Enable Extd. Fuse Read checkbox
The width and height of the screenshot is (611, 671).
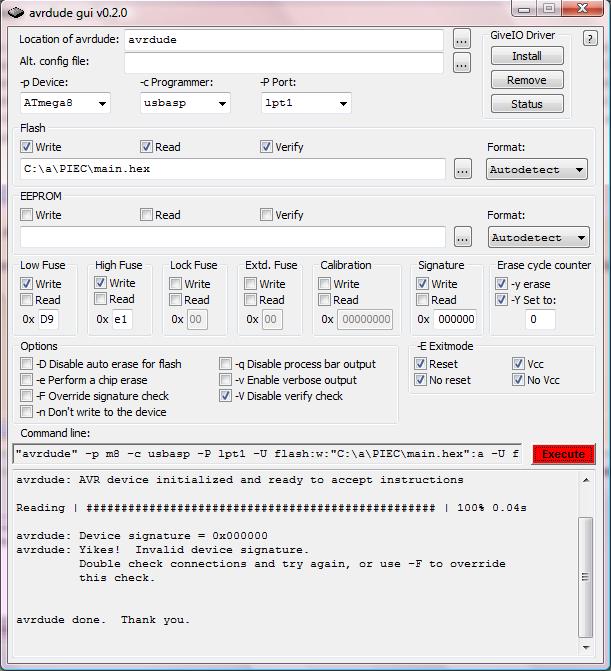(x=250, y=300)
